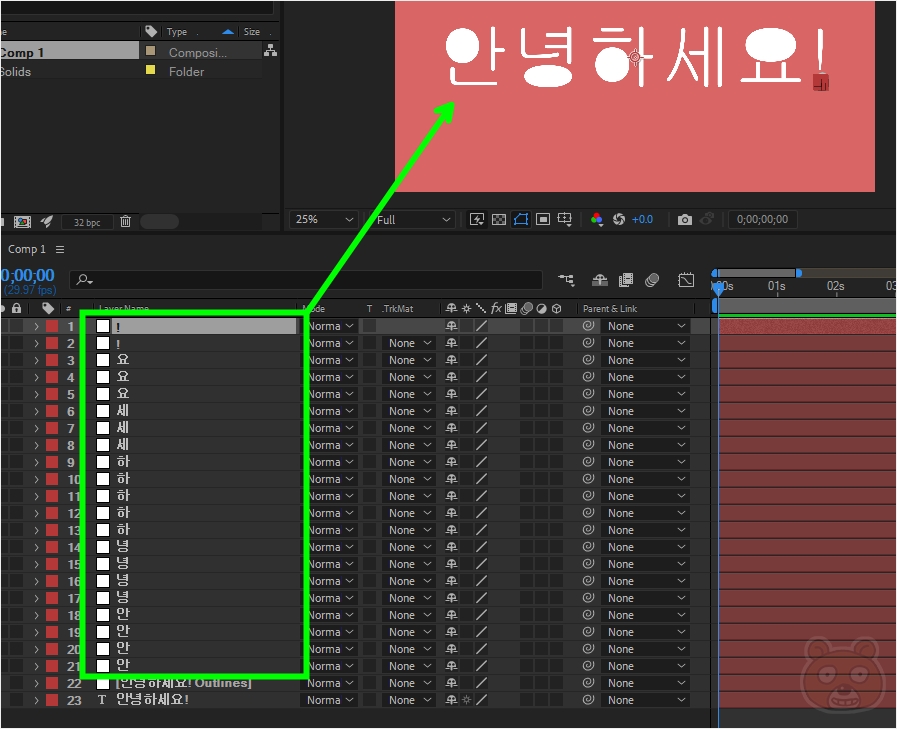Toggle transparency grid in viewer
The image size is (897, 729).
click(499, 219)
